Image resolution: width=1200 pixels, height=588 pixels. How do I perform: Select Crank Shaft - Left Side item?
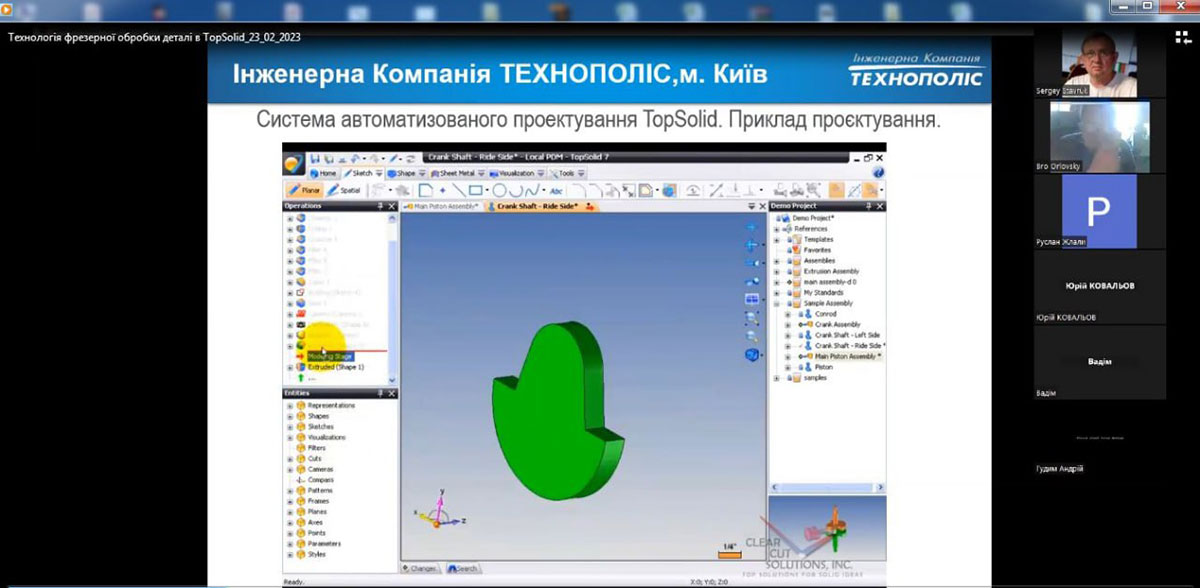coord(847,335)
